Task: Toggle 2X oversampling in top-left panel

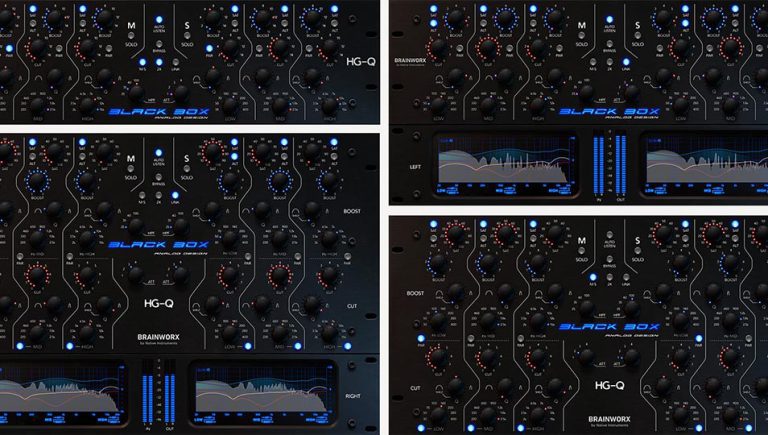Action: [159, 62]
